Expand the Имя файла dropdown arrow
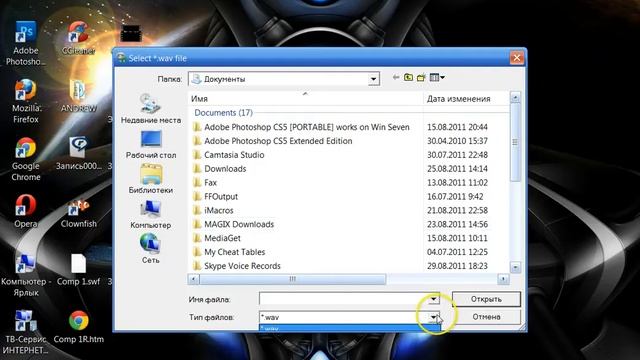The height and width of the screenshot is (360, 640). tap(433, 299)
